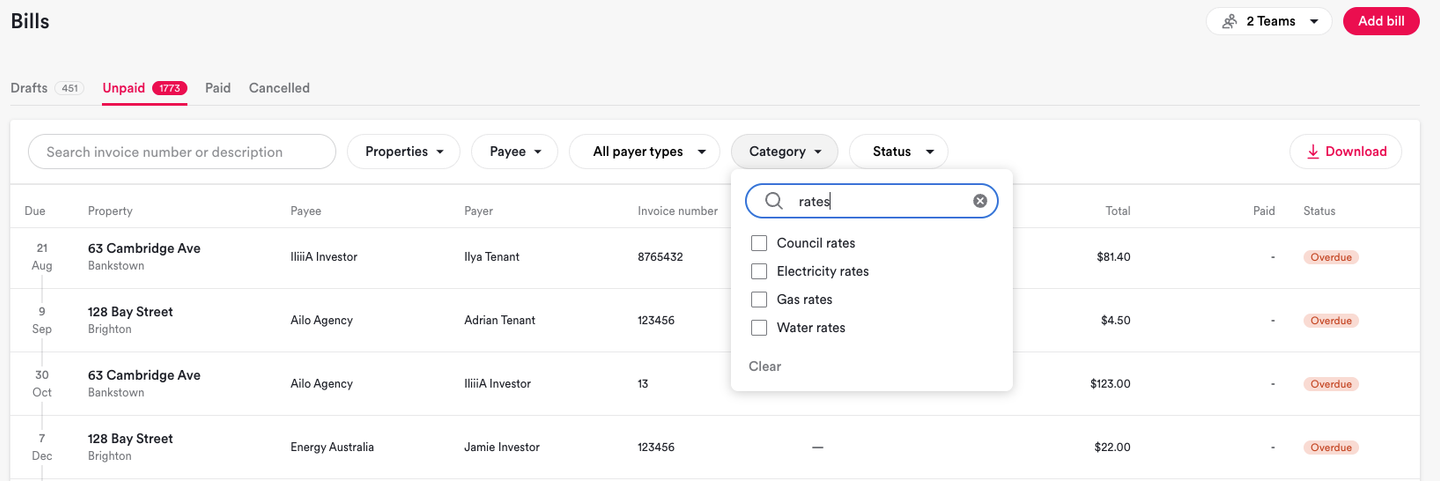
Task: Click Clear in the category popup
Action: pos(765,366)
